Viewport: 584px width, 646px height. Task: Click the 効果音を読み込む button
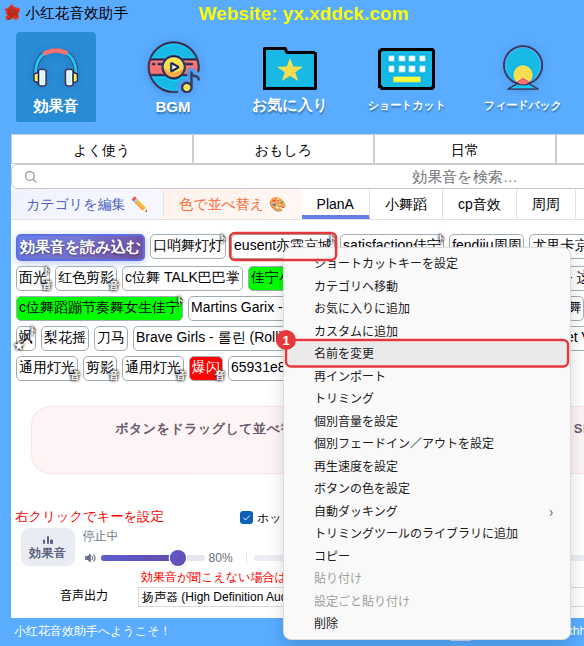pos(80,247)
